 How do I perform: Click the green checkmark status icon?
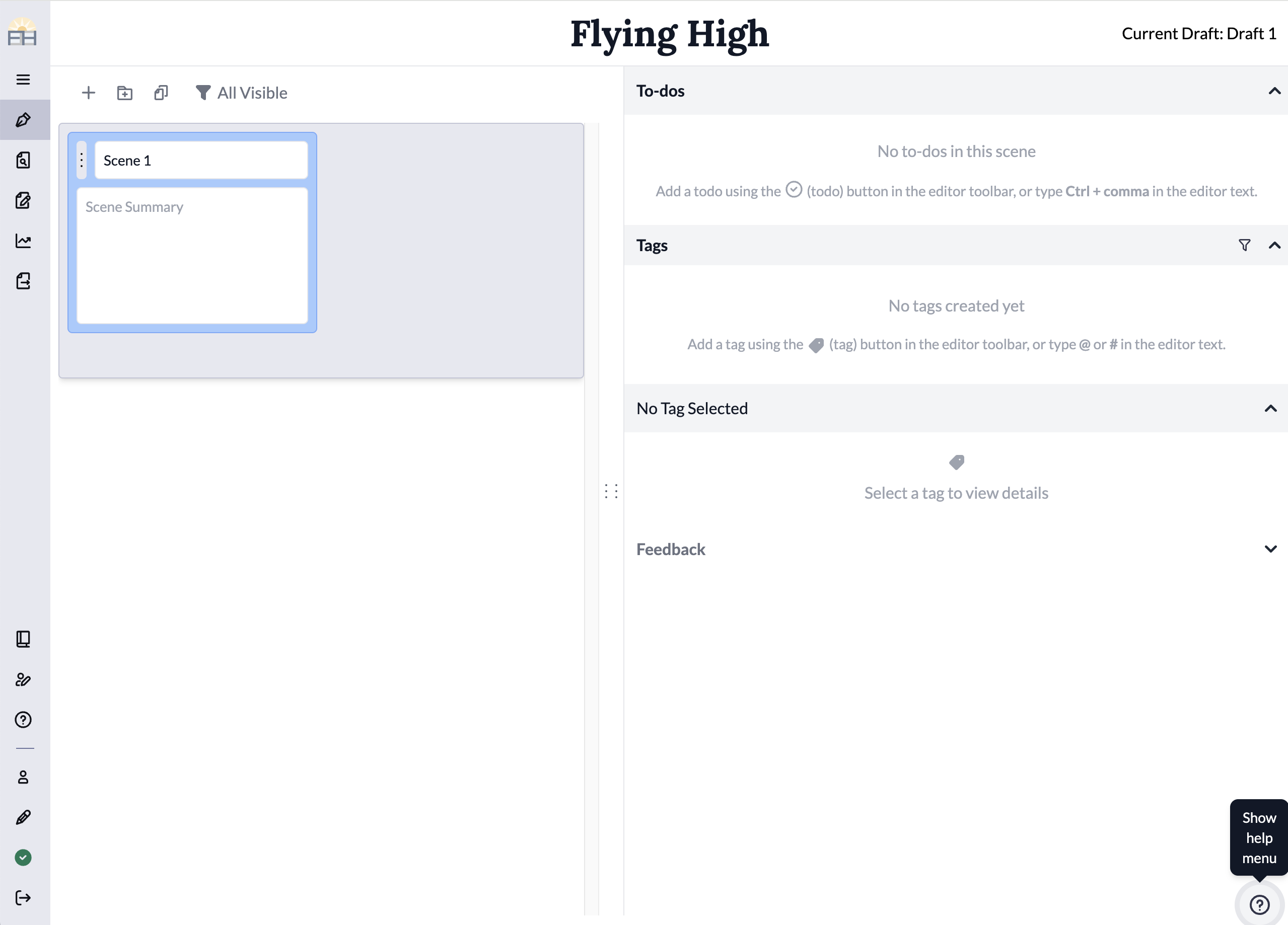coord(24,858)
